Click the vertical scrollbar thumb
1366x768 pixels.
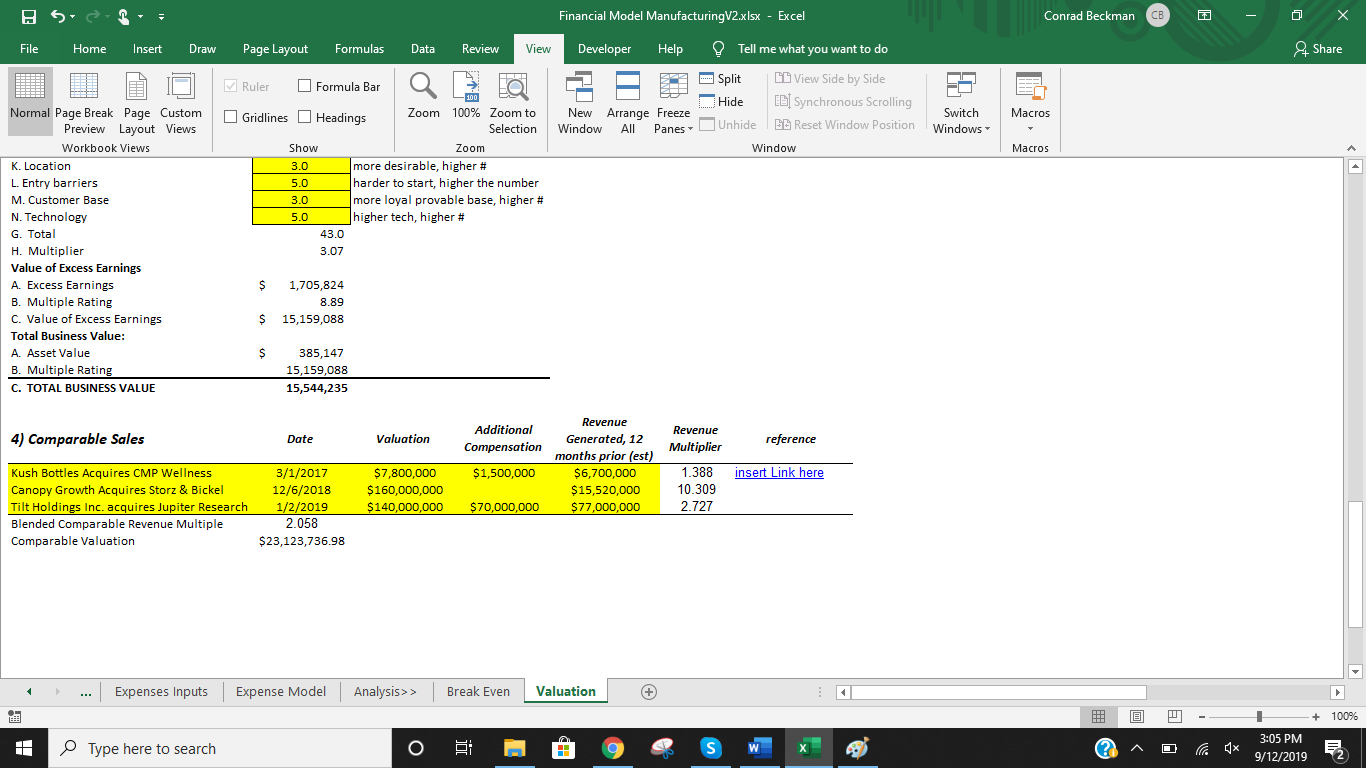coord(1356,564)
